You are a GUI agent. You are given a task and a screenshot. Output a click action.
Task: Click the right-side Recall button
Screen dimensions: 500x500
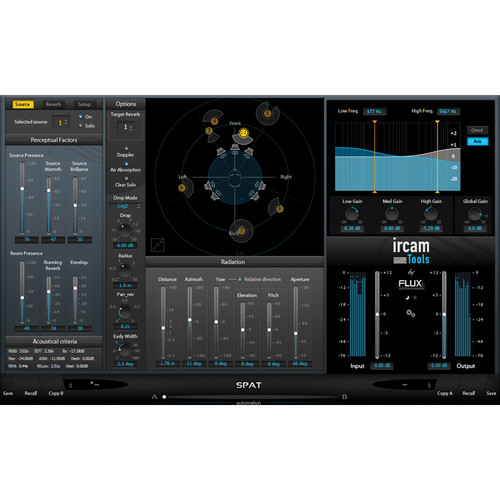tap(469, 393)
